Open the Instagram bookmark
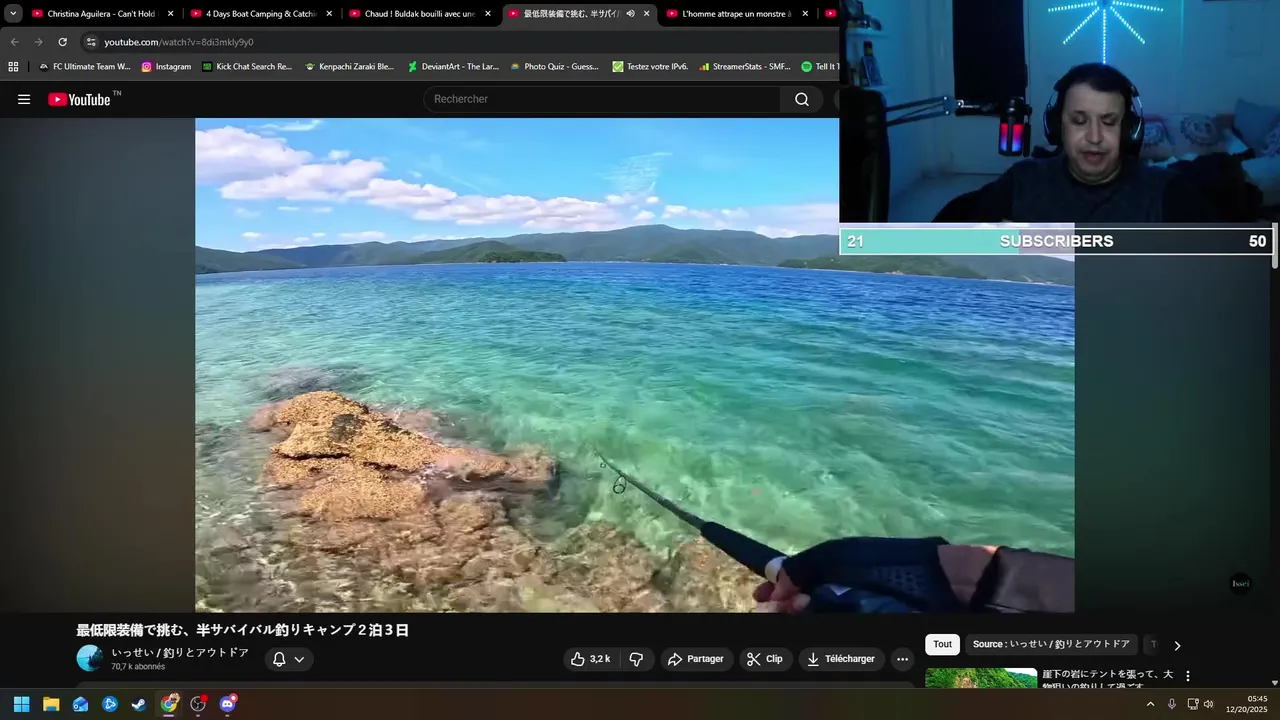 [x=166, y=67]
